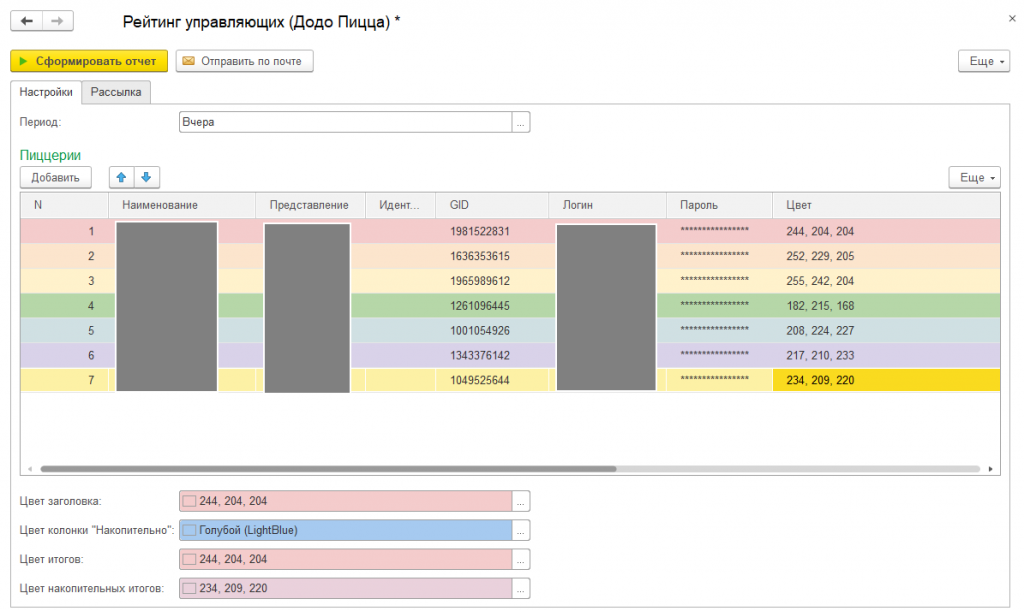Click the forward navigation arrow
The image size is (1024, 611).
[x=58, y=21]
